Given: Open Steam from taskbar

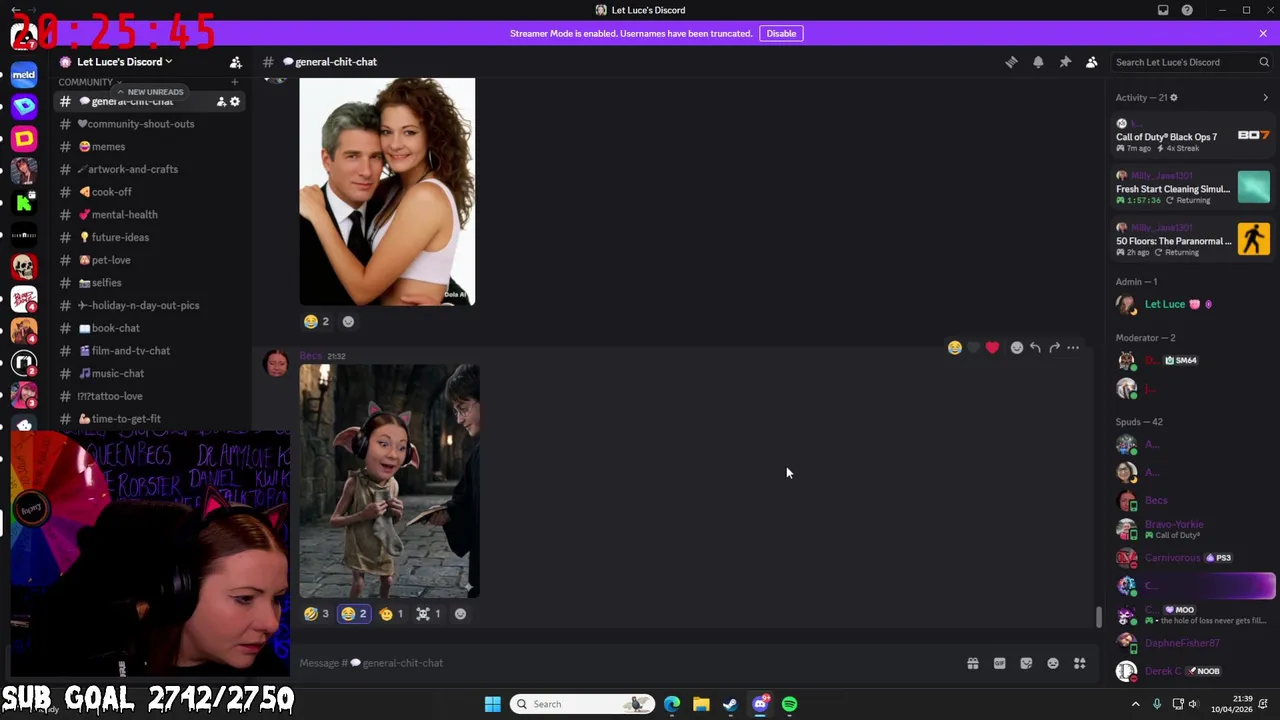Looking at the screenshot, I should point(730,704).
